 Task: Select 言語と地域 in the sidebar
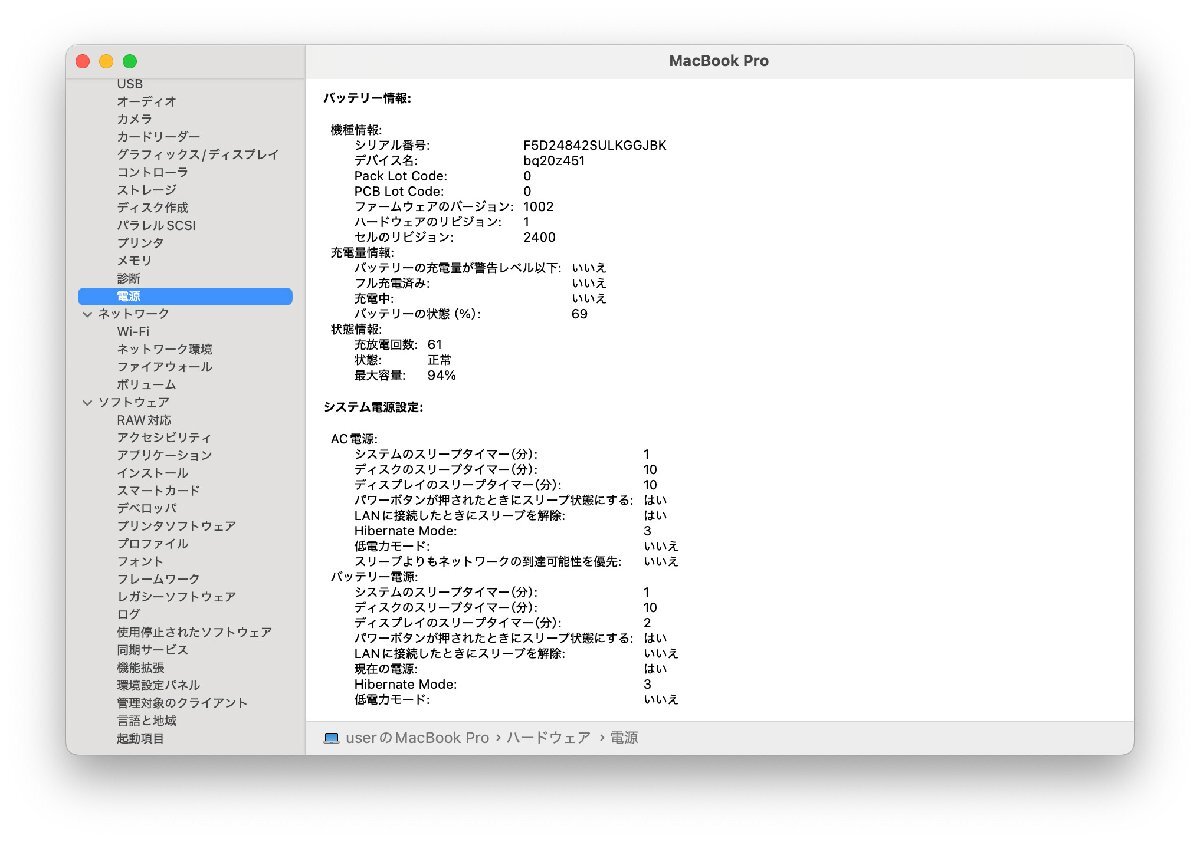147,720
